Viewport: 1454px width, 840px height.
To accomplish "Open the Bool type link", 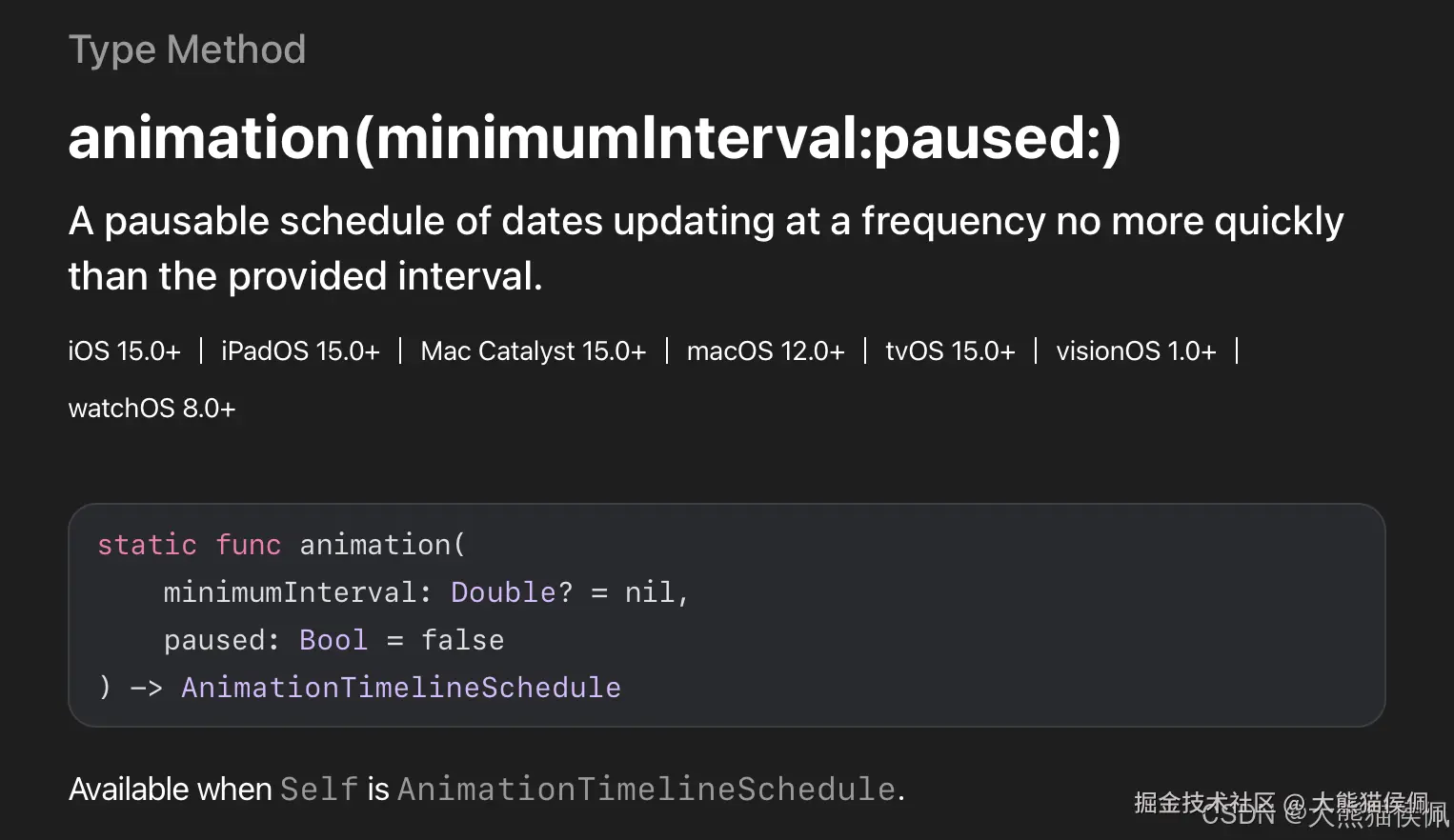I will [x=333, y=640].
